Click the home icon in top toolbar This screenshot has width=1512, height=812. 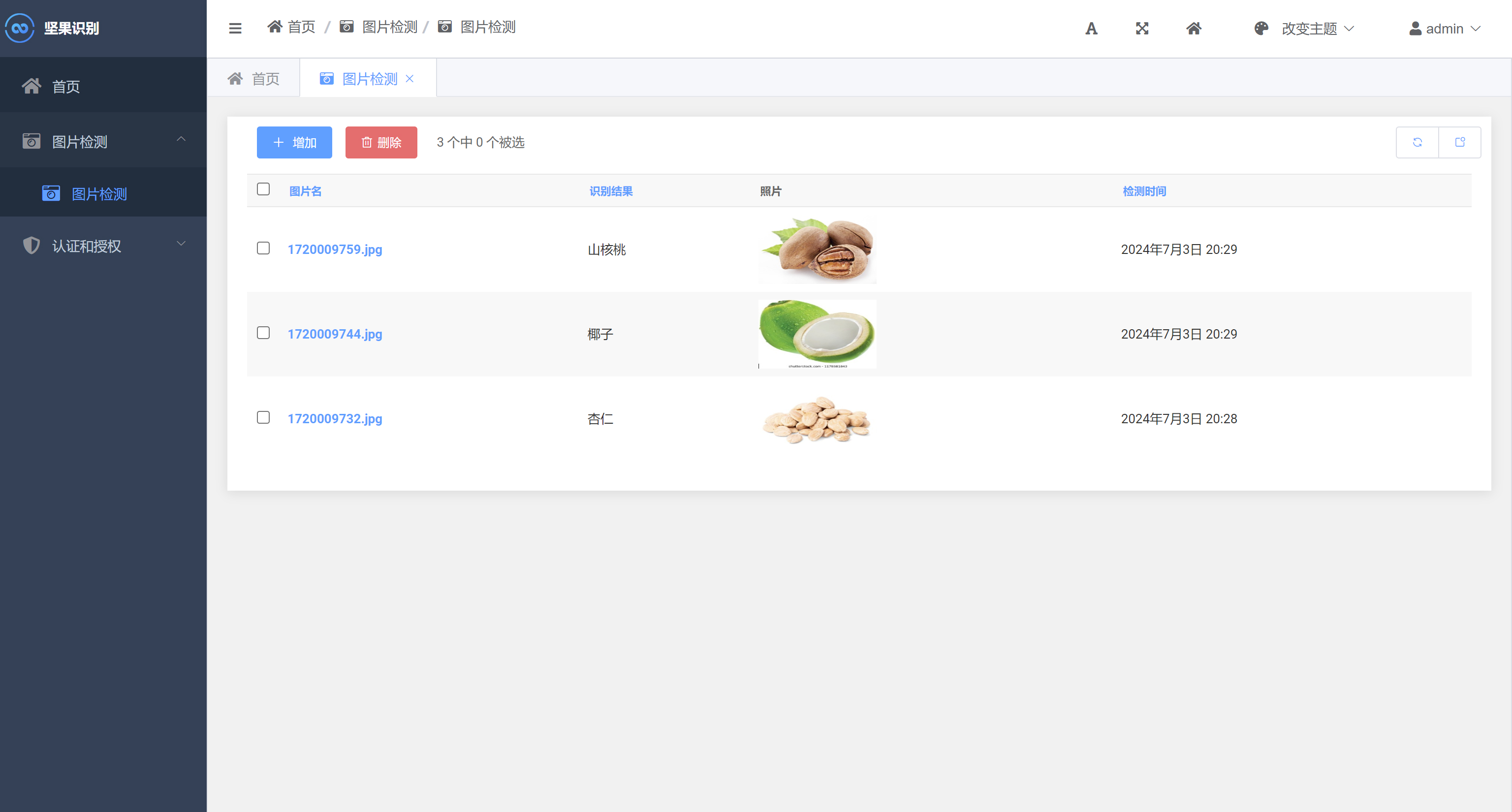(x=1193, y=28)
